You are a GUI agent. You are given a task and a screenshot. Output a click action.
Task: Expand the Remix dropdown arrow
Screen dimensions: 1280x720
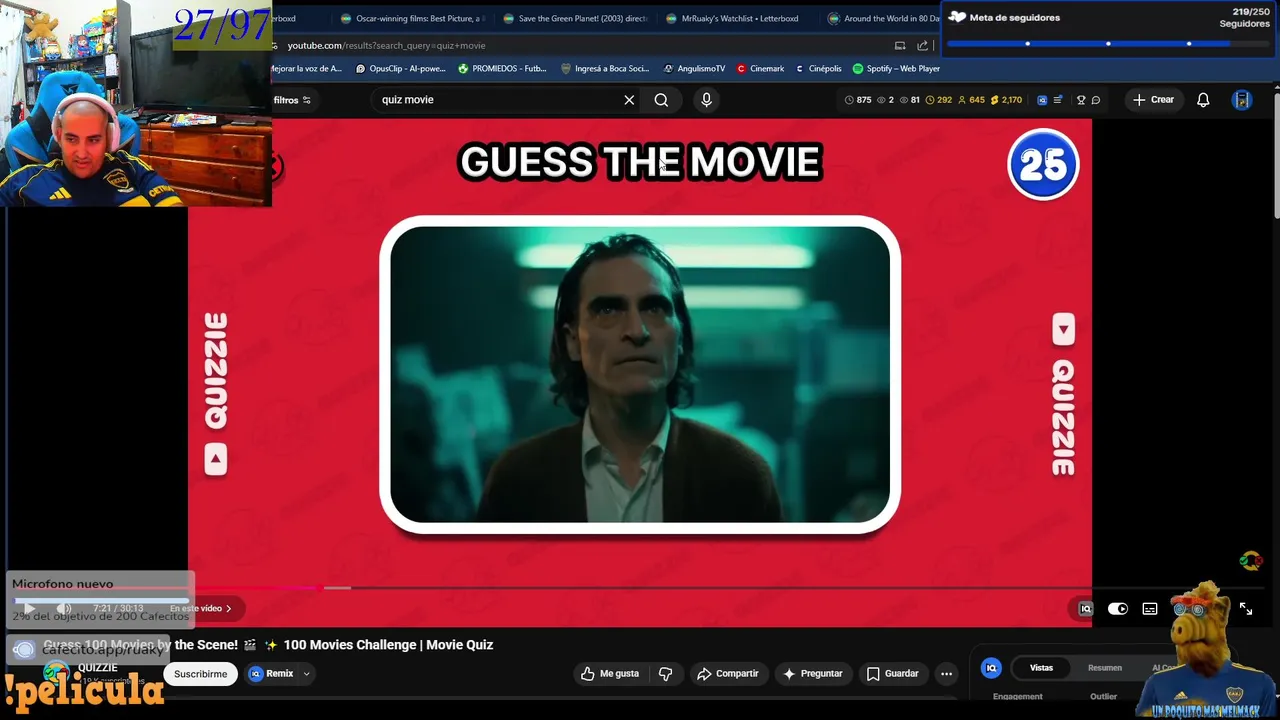point(306,674)
